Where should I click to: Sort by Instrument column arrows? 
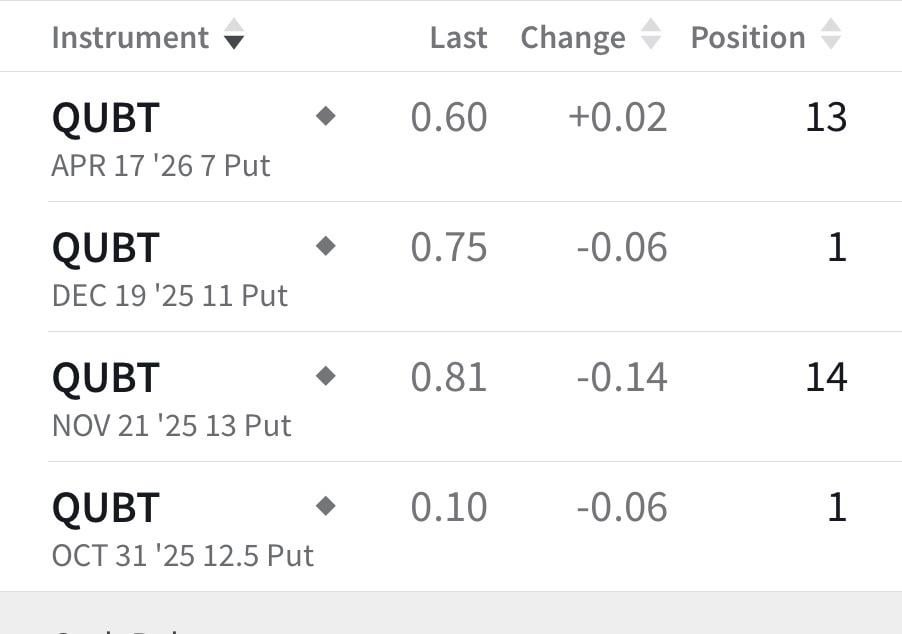[x=234, y=35]
